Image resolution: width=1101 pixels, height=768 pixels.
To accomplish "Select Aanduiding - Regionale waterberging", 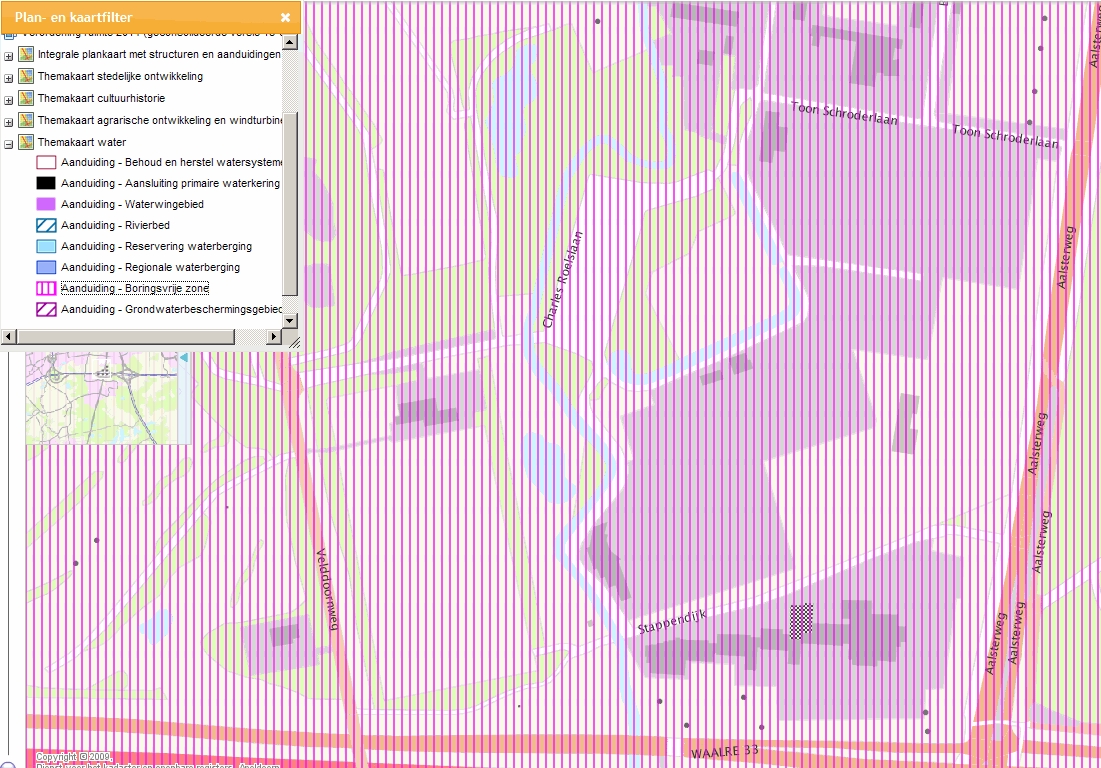I will (x=150, y=267).
